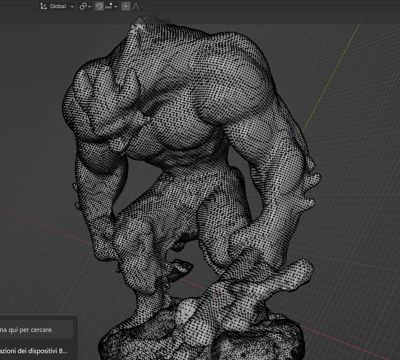The width and height of the screenshot is (400, 360).
Task: Toggle proportional editing button
Action: tap(126, 6)
